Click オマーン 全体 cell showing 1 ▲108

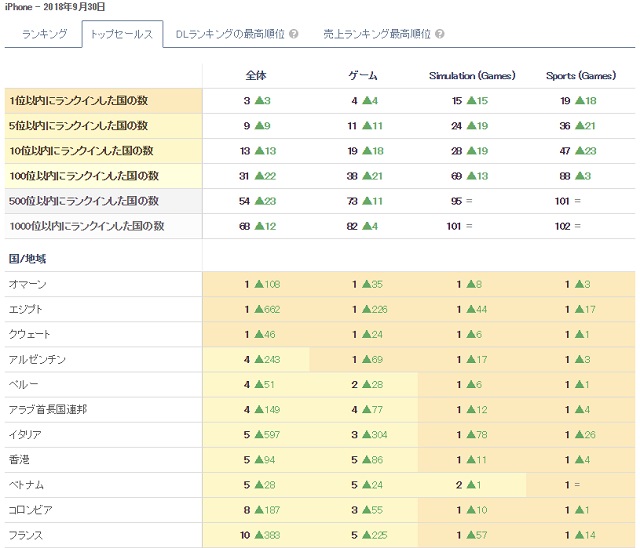[x=256, y=284]
